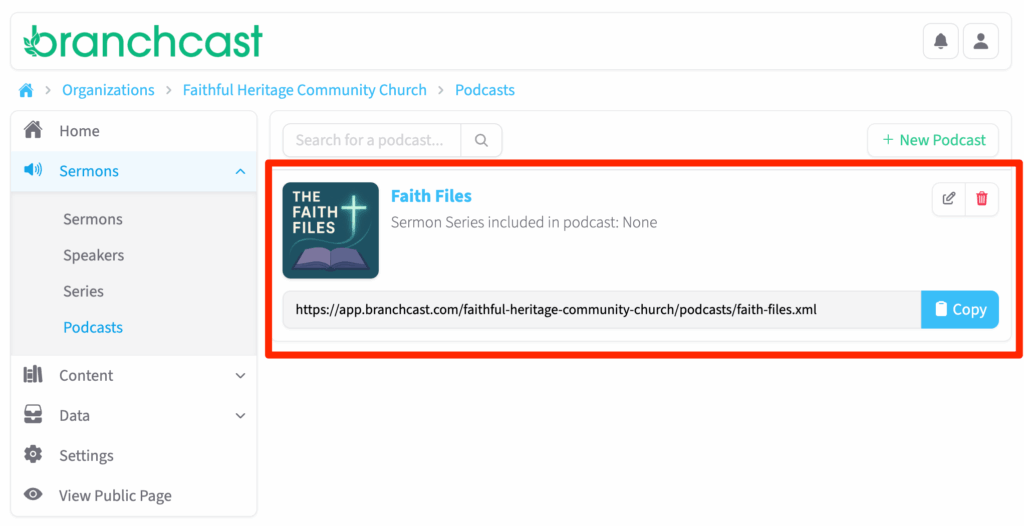Click the magnifying glass search icon
The height and width of the screenshot is (526, 1024).
pyautogui.click(x=481, y=140)
